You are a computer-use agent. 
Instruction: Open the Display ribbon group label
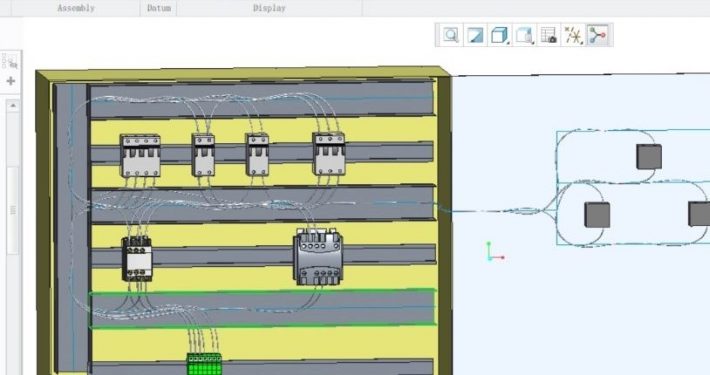[x=269, y=8]
